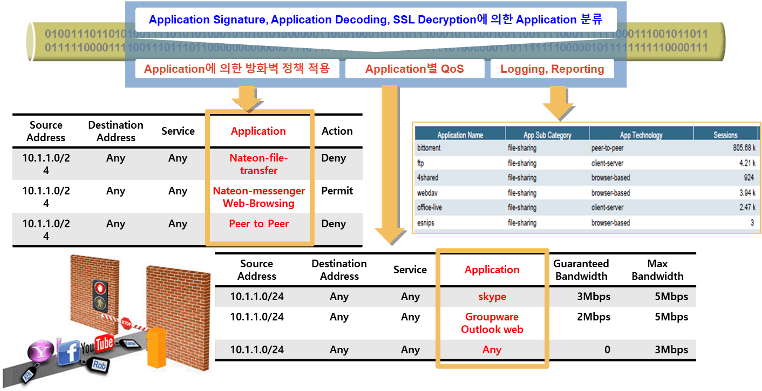Click the 'App Sub Category' column header
The height and width of the screenshot is (391, 762).
tap(547, 135)
